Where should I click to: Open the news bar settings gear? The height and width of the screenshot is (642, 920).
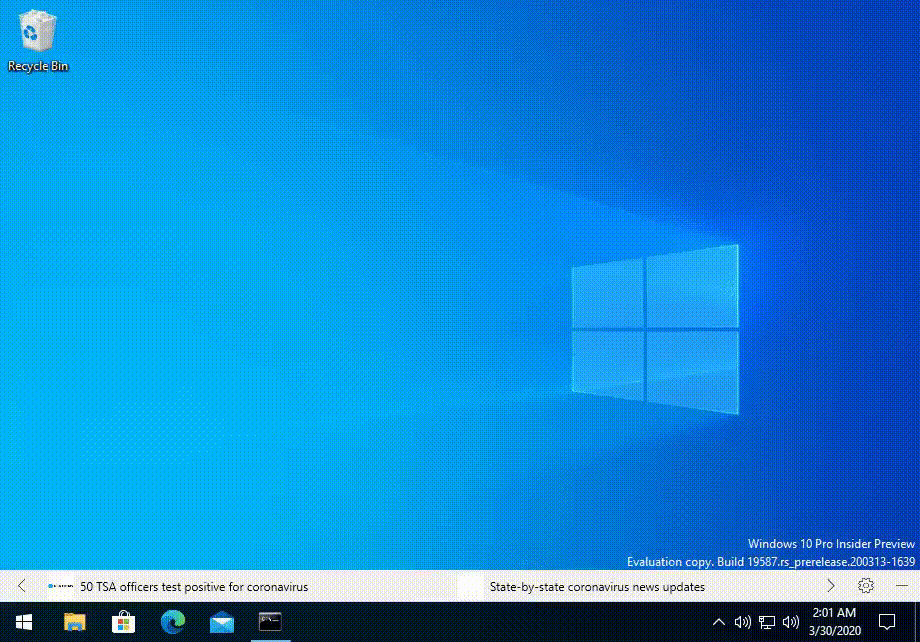pyautogui.click(x=865, y=586)
